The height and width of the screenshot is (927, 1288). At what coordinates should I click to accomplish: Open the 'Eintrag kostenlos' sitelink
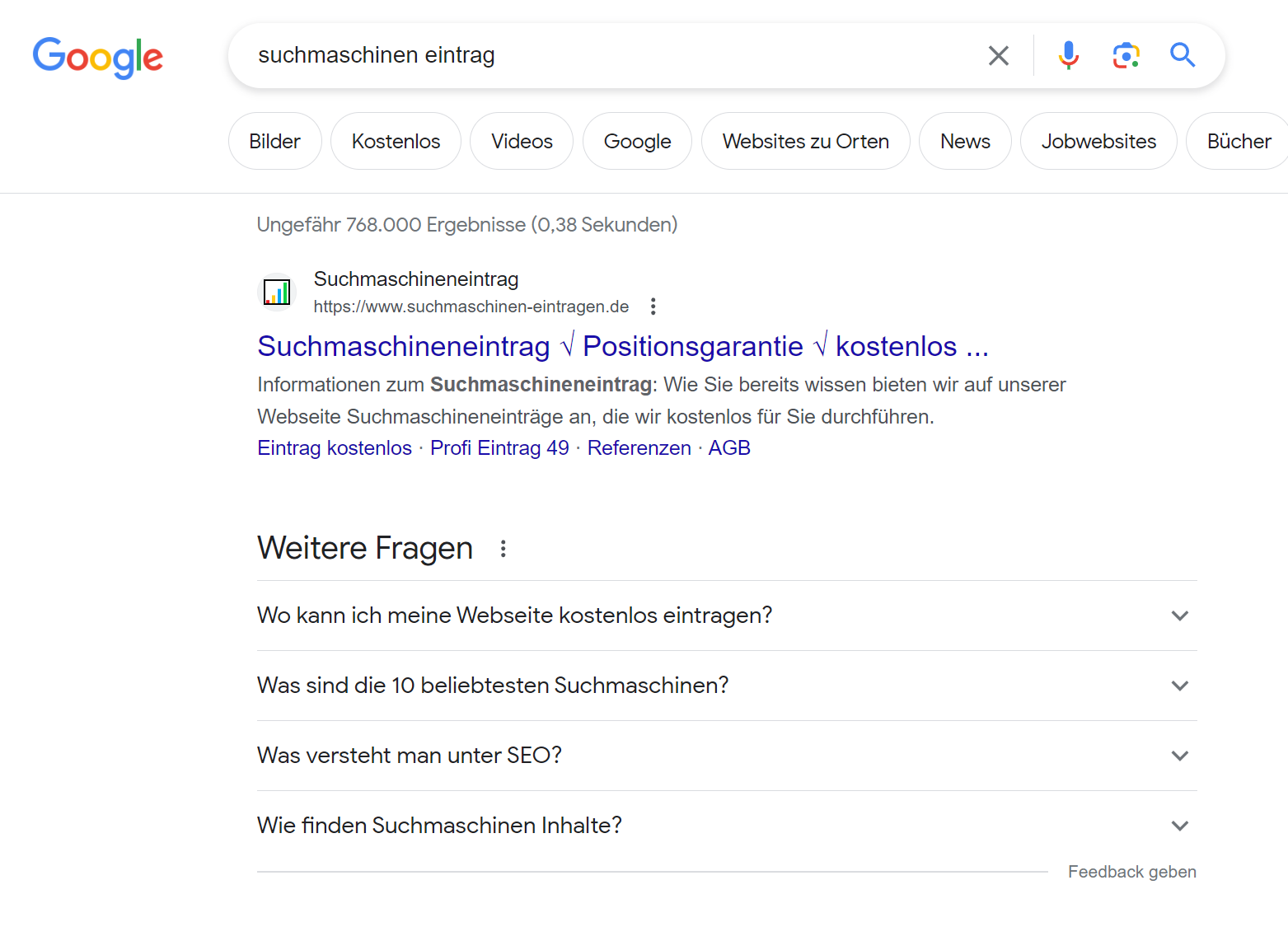point(335,448)
